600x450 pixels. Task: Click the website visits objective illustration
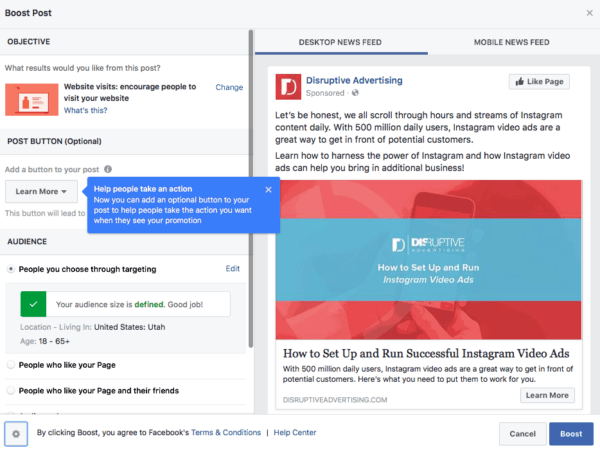coord(32,99)
